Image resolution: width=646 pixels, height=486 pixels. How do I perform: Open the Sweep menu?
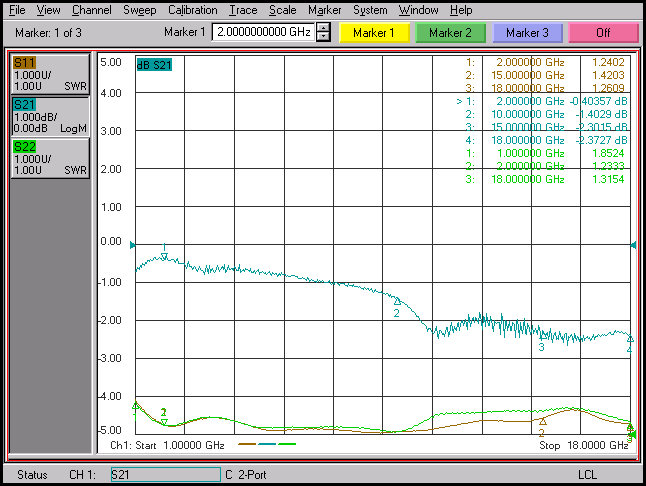[139, 9]
